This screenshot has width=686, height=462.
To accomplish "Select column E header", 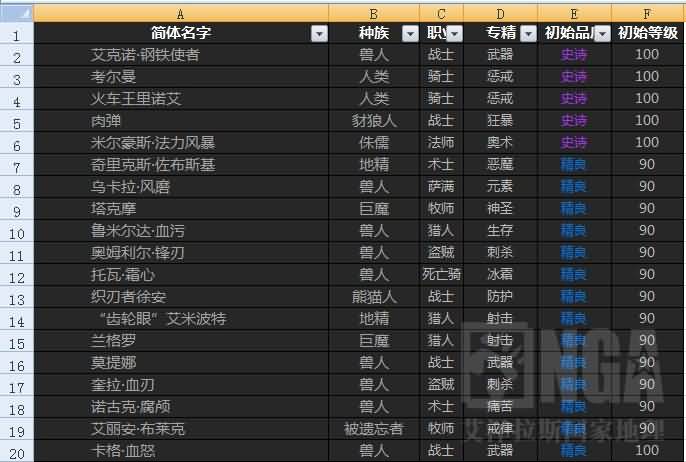I will tap(574, 14).
